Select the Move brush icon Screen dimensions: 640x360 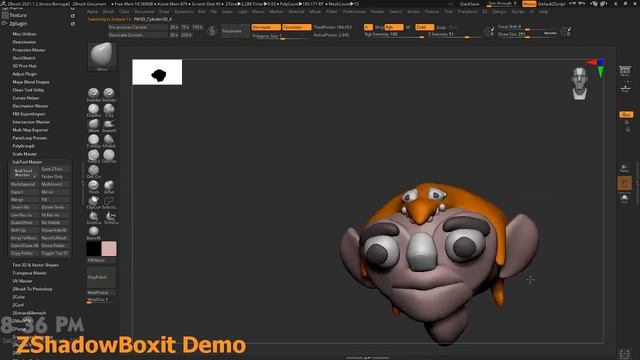(x=93, y=124)
